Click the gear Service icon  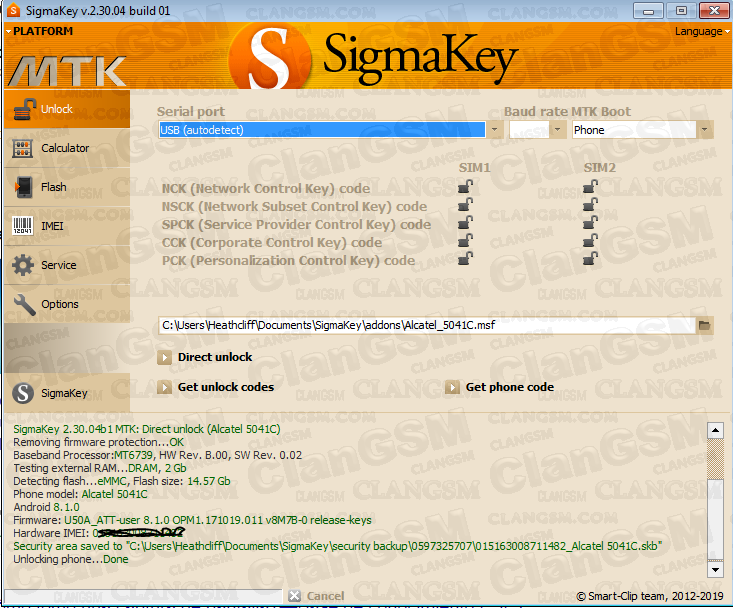23,265
